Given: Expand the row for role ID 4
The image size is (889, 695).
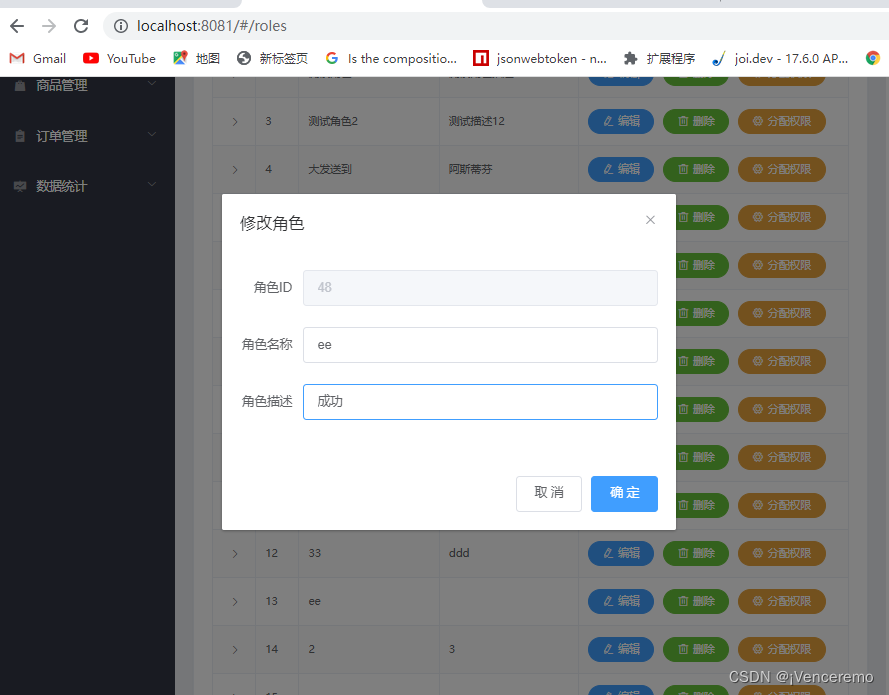Looking at the screenshot, I should (234, 169).
